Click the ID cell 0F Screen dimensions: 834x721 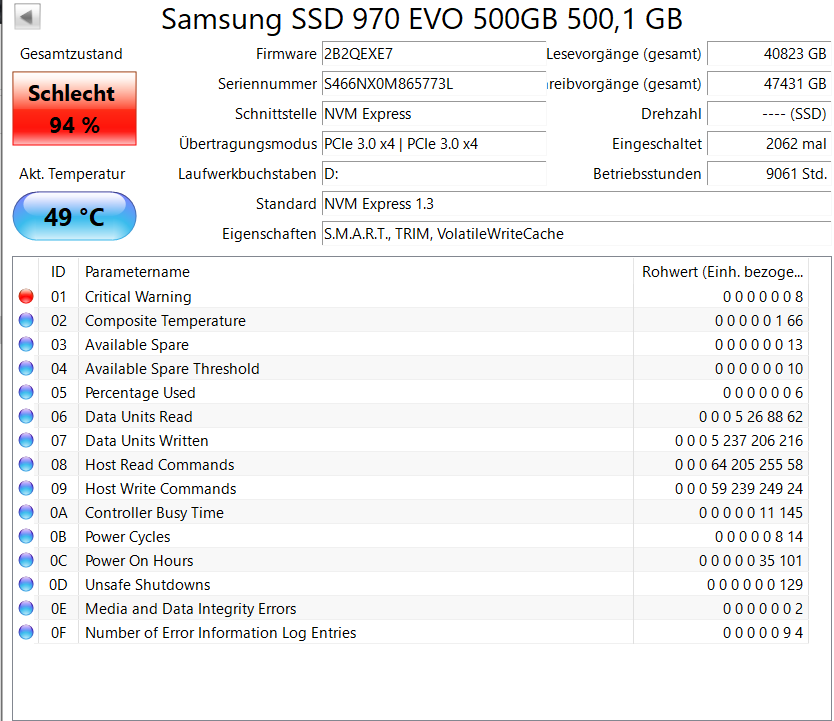pos(59,633)
